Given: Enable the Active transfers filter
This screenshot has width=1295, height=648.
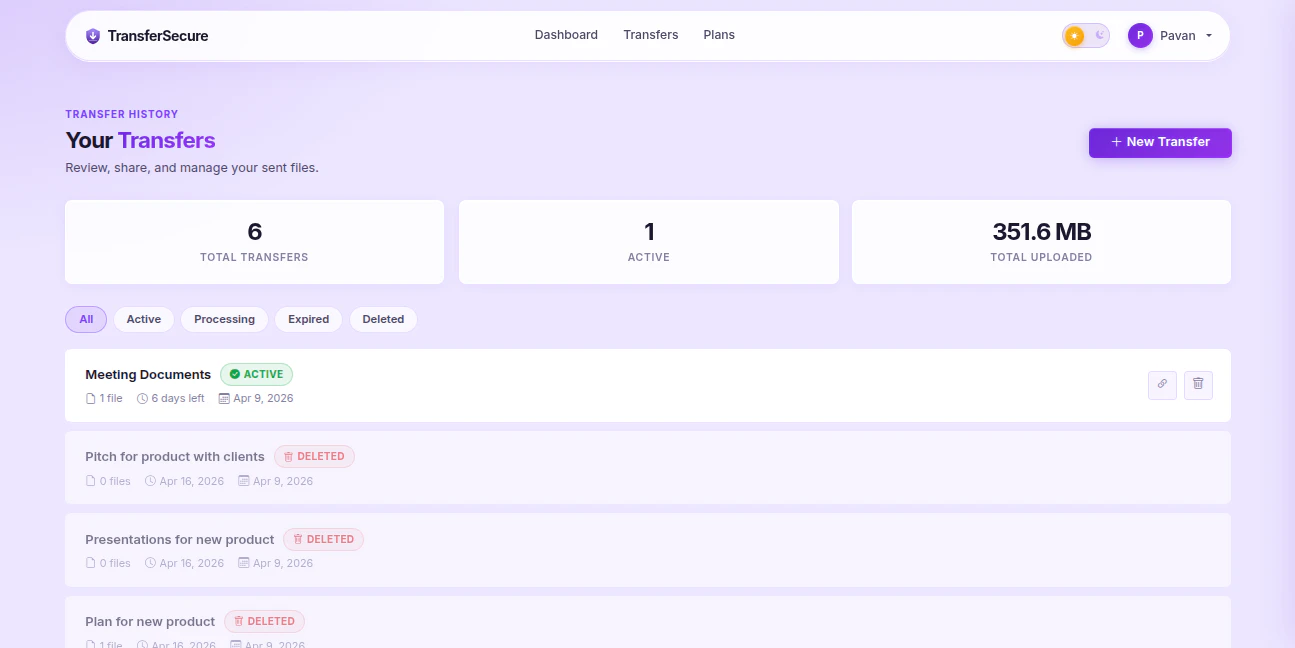Looking at the screenshot, I should pos(143,319).
